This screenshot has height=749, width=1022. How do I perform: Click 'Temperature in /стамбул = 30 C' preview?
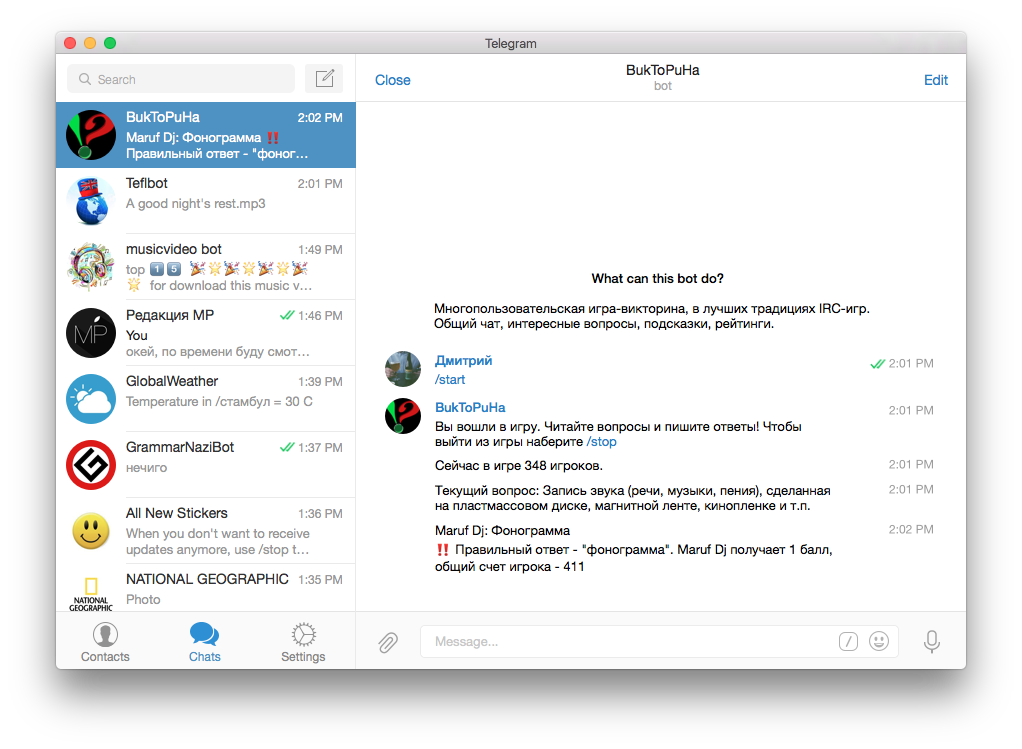click(219, 402)
